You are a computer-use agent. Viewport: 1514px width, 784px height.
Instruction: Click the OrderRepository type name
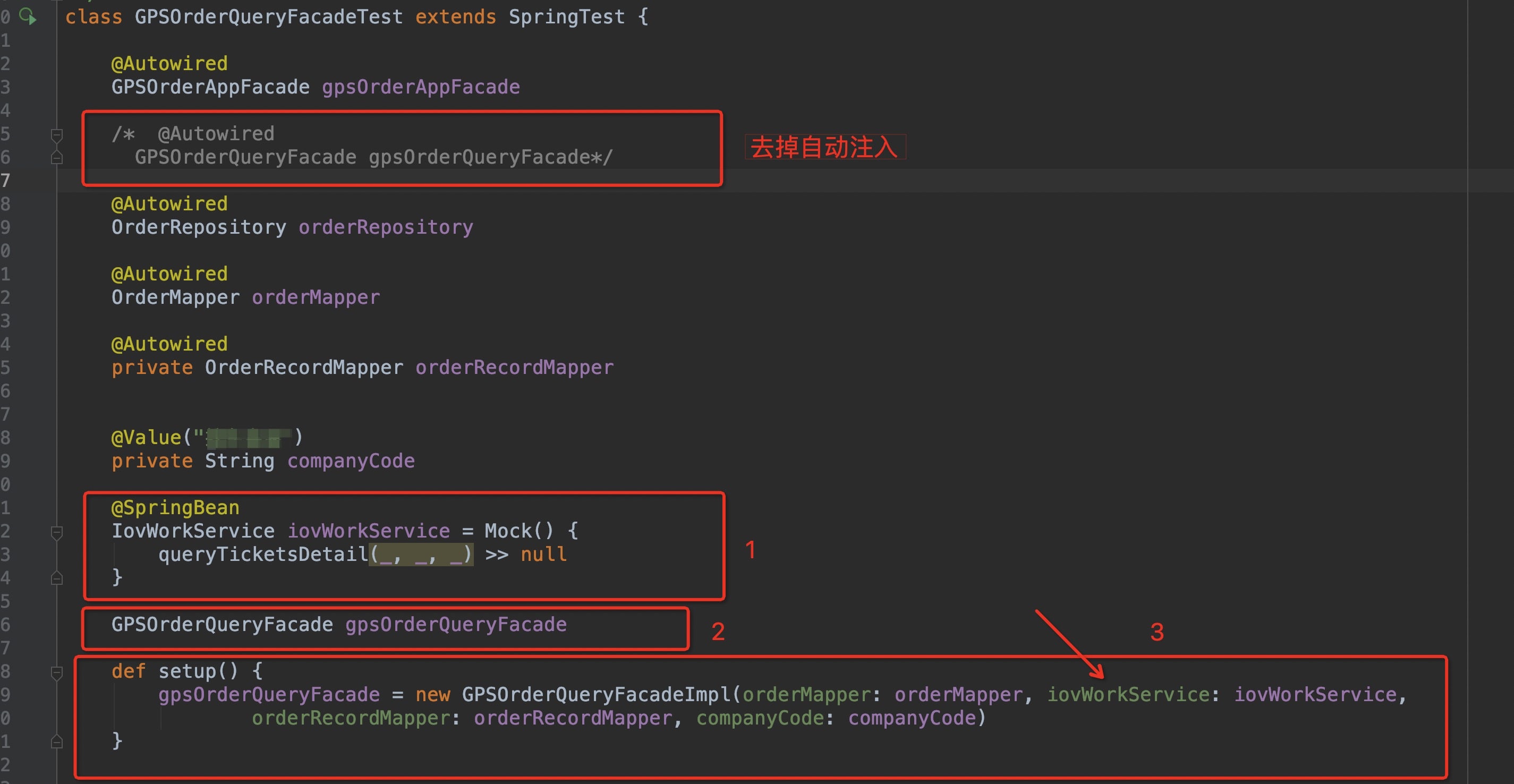pyautogui.click(x=199, y=227)
